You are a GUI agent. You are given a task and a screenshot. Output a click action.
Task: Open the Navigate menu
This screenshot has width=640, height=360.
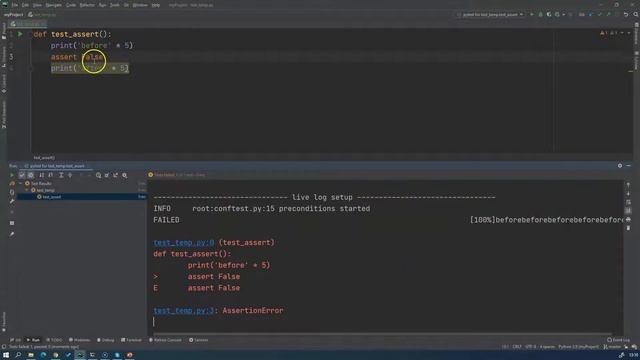tap(53, 5)
